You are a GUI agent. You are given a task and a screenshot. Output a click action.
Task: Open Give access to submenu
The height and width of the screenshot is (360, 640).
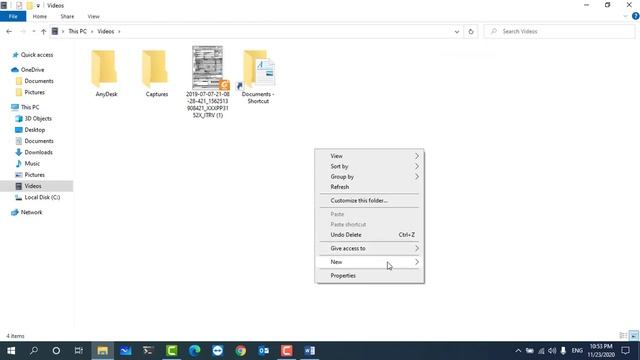tap(369, 249)
